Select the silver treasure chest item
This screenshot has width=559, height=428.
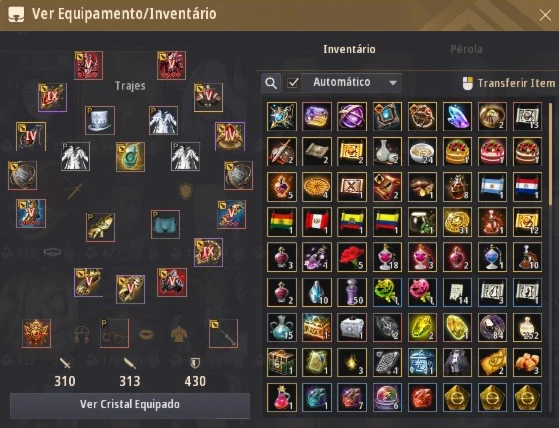point(352,327)
